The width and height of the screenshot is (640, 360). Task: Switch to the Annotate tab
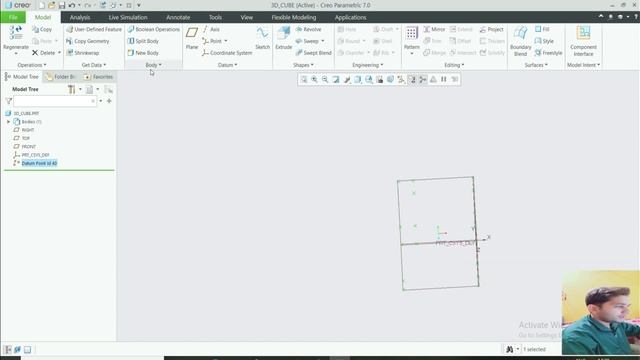pyautogui.click(x=178, y=17)
